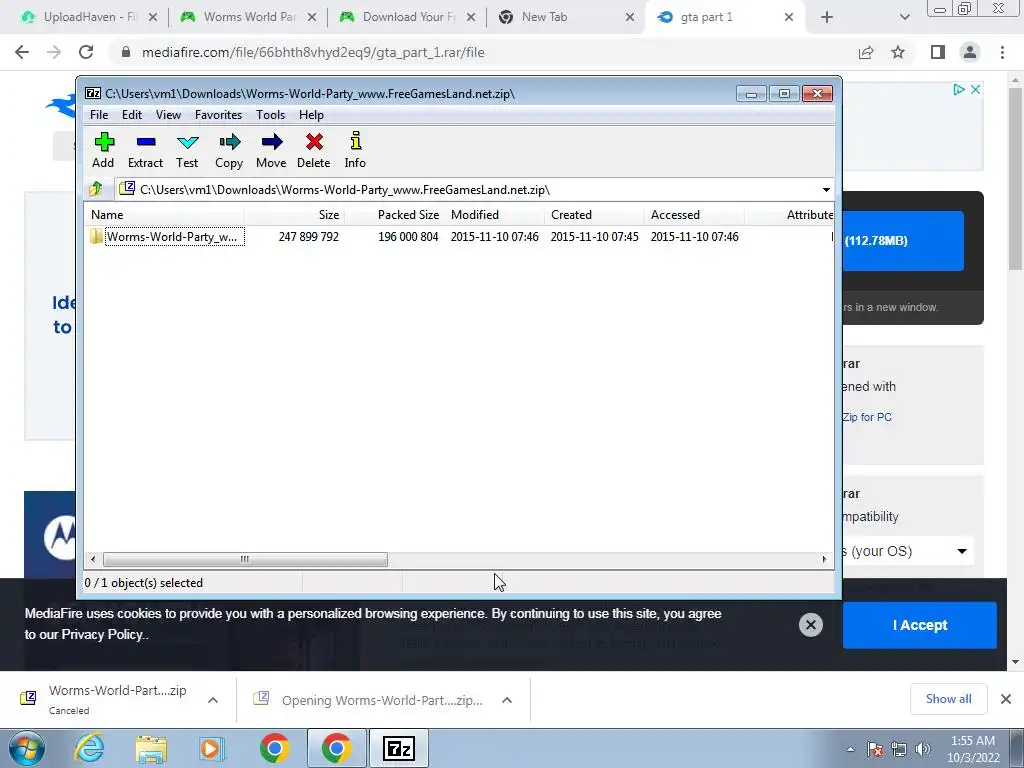This screenshot has width=1024, height=768.
Task: Open the Windows Start button
Action: (26, 748)
